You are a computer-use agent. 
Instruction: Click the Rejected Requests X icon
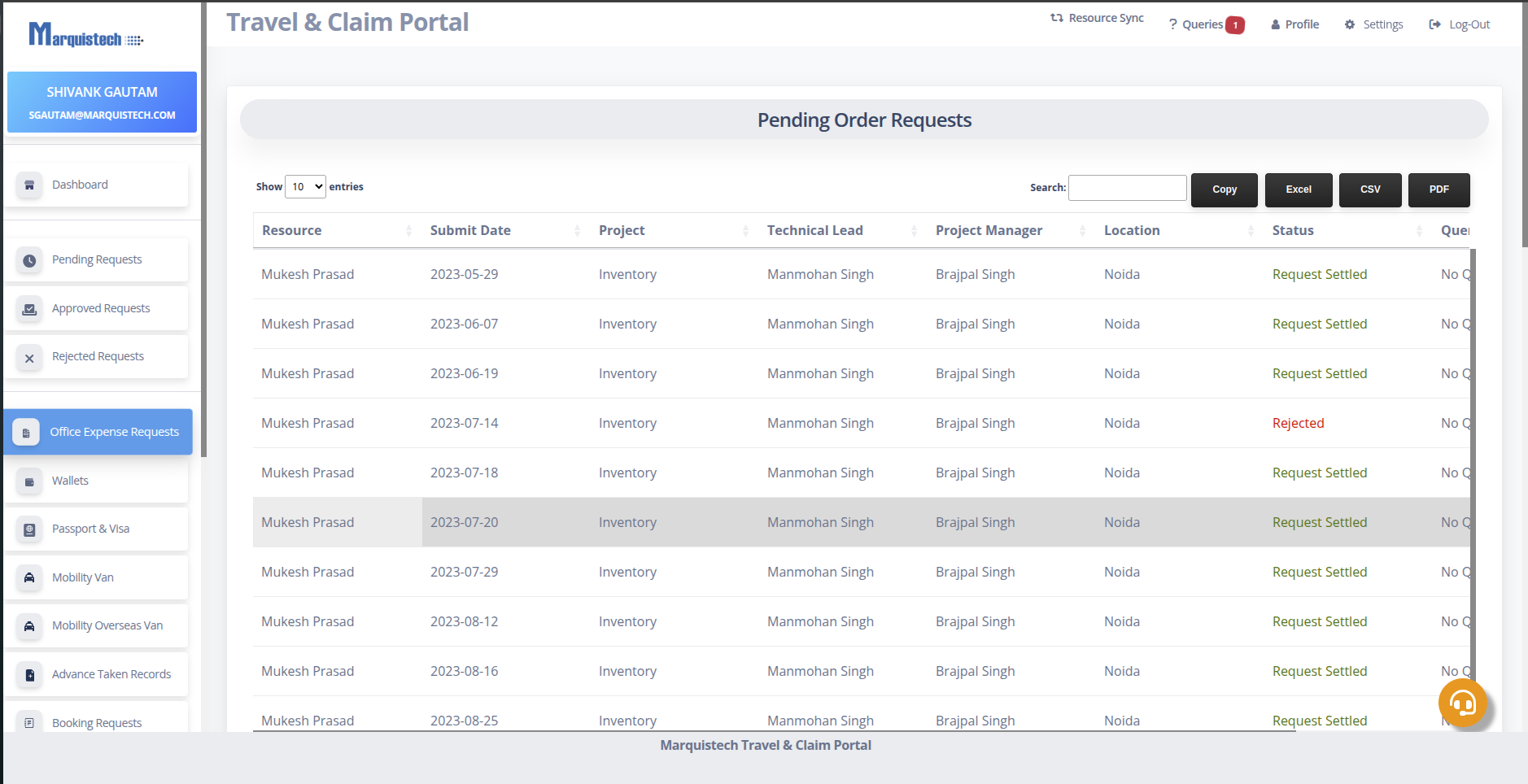(29, 358)
